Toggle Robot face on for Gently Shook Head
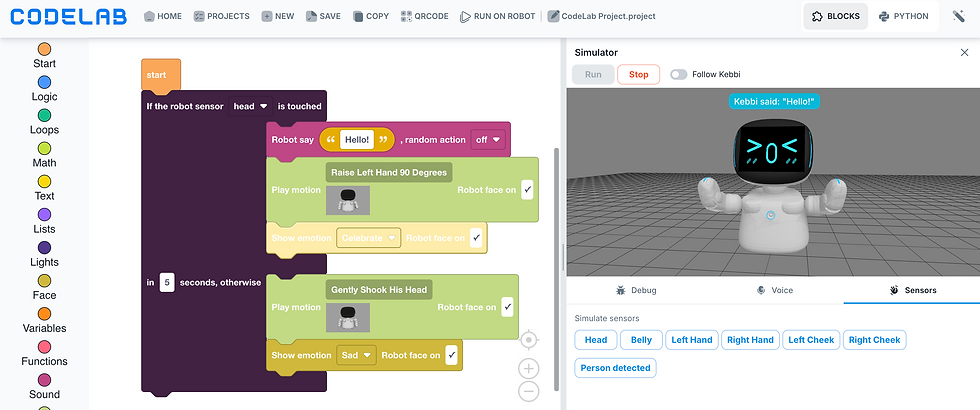980x410 pixels. coord(507,307)
